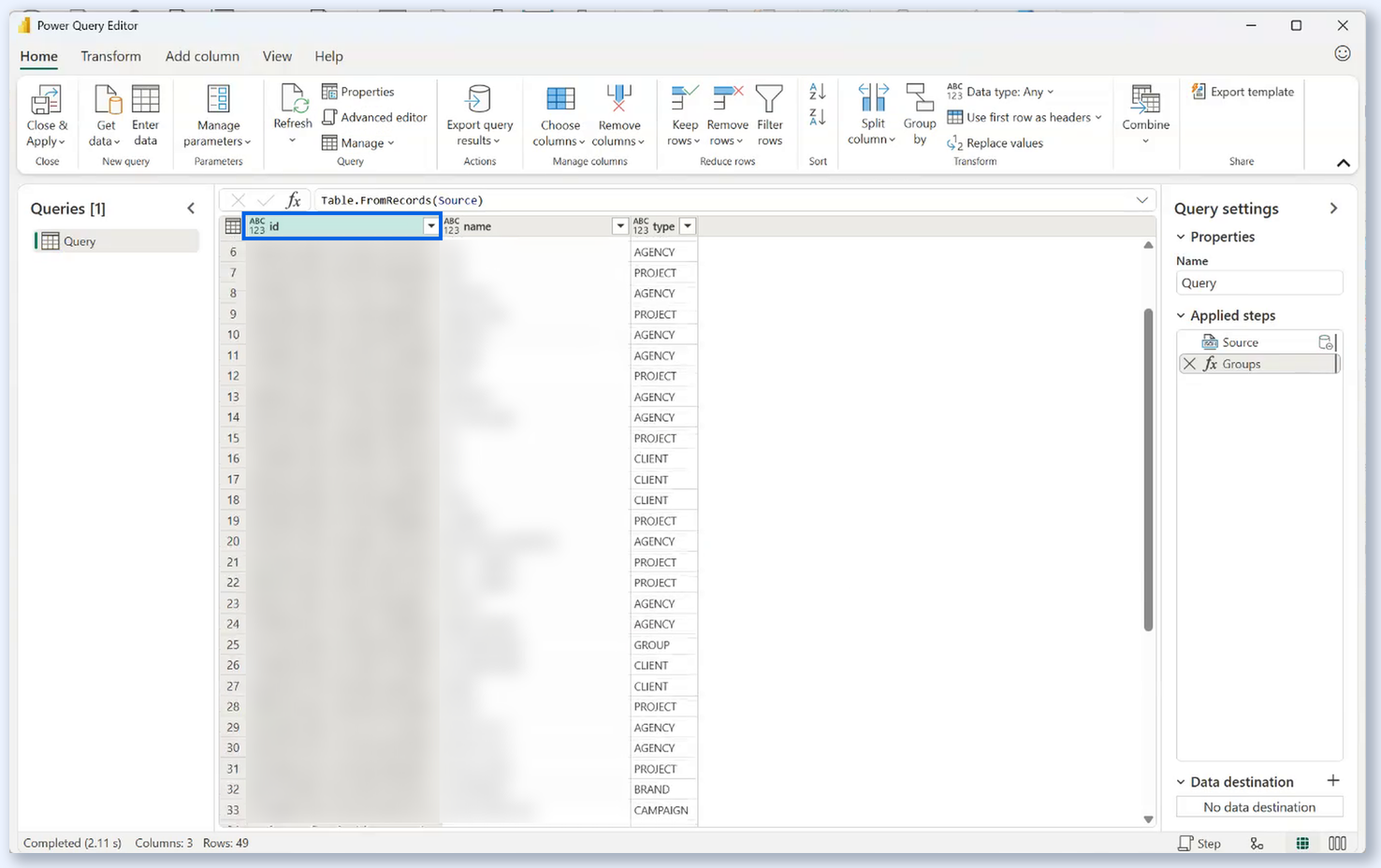The image size is (1381, 868).
Task: Collapse the Queries pane
Action: point(191,209)
